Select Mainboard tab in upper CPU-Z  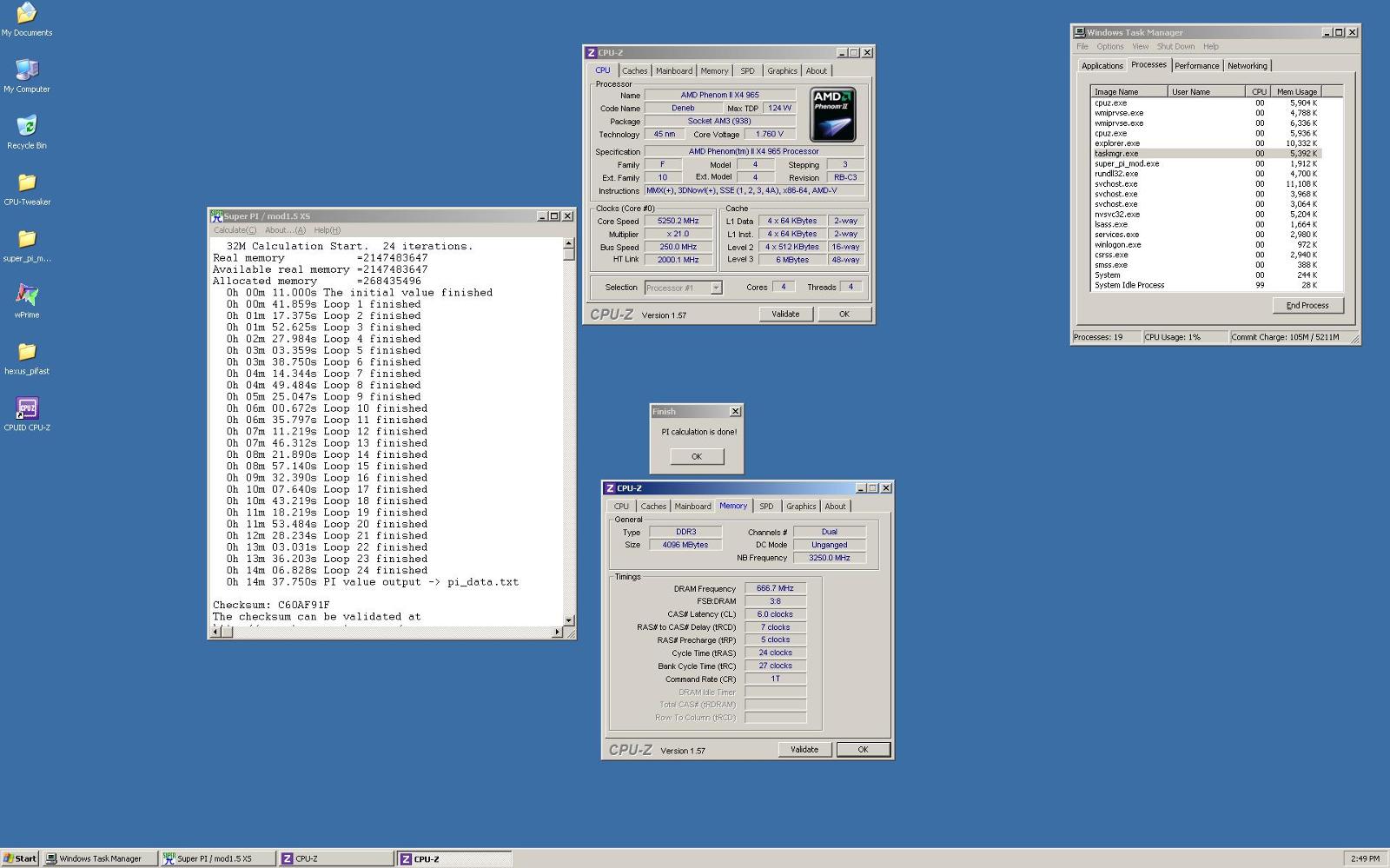click(x=674, y=71)
